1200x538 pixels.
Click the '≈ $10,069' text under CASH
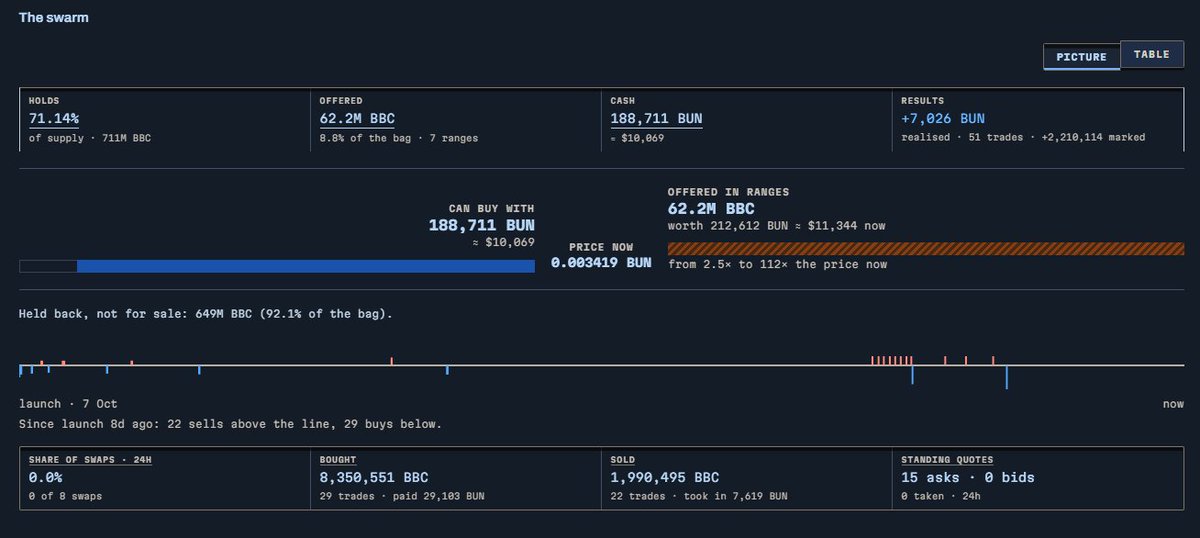tap(637, 137)
